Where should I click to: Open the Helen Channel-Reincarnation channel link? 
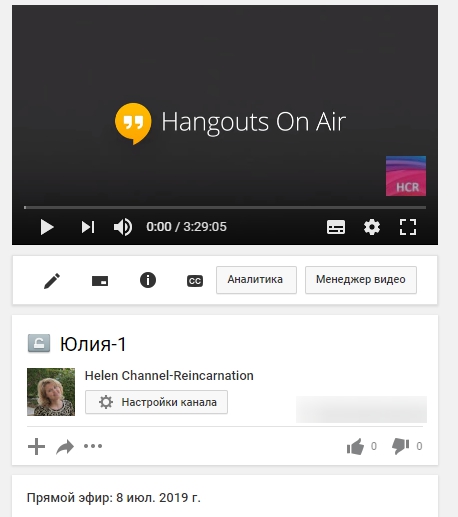click(x=169, y=376)
